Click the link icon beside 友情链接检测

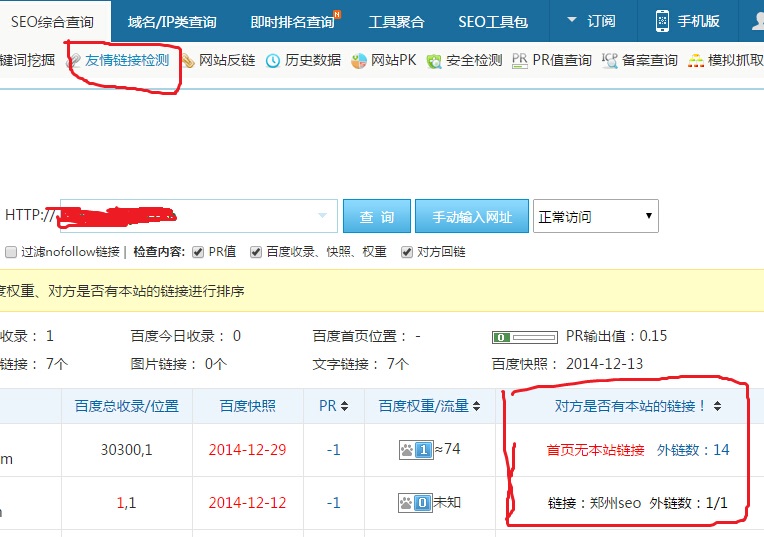pos(74,60)
